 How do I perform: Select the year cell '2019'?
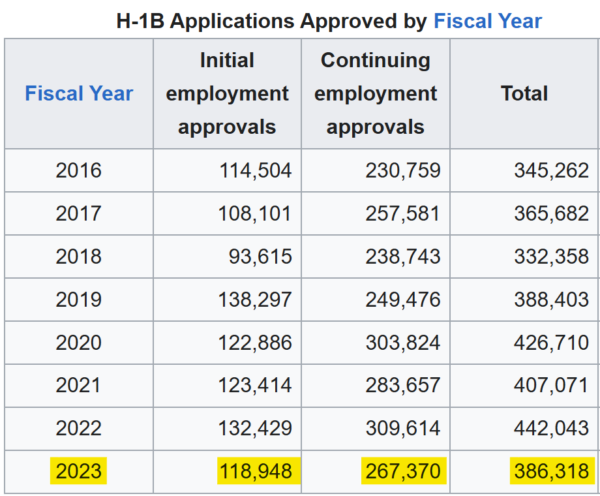[79, 299]
